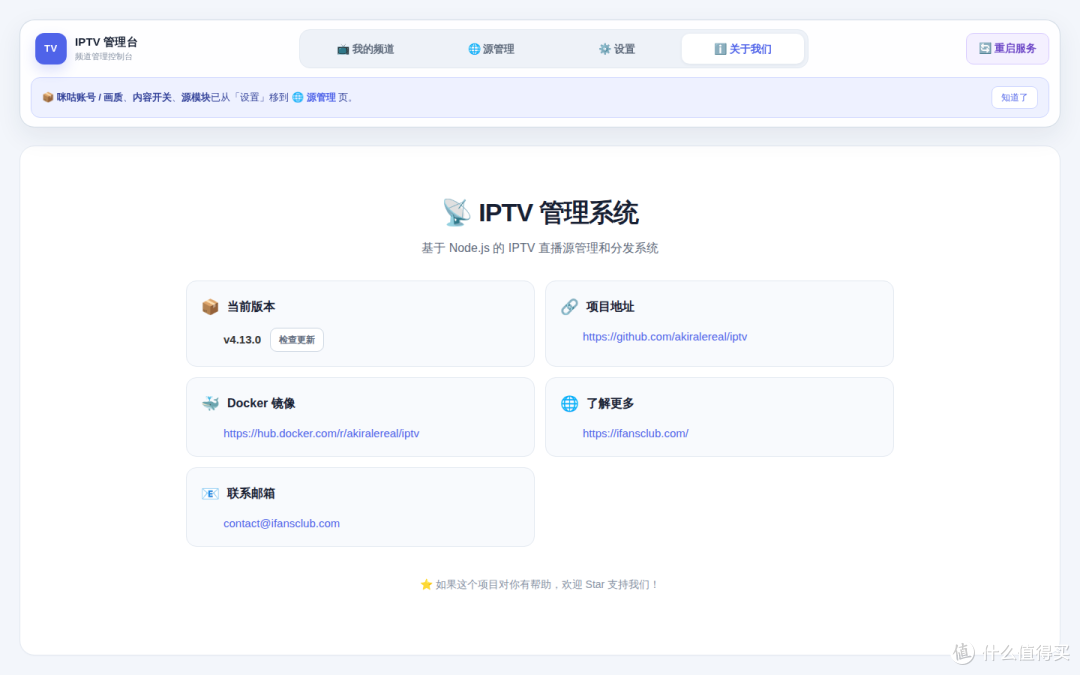Click 检查更新 to check for updates
The height and width of the screenshot is (675, 1080).
[297, 340]
